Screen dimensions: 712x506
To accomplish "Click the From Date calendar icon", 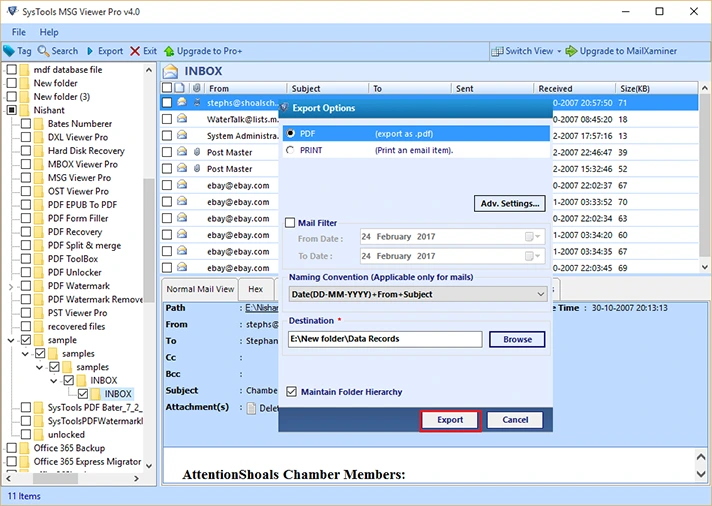I will [x=529, y=237].
